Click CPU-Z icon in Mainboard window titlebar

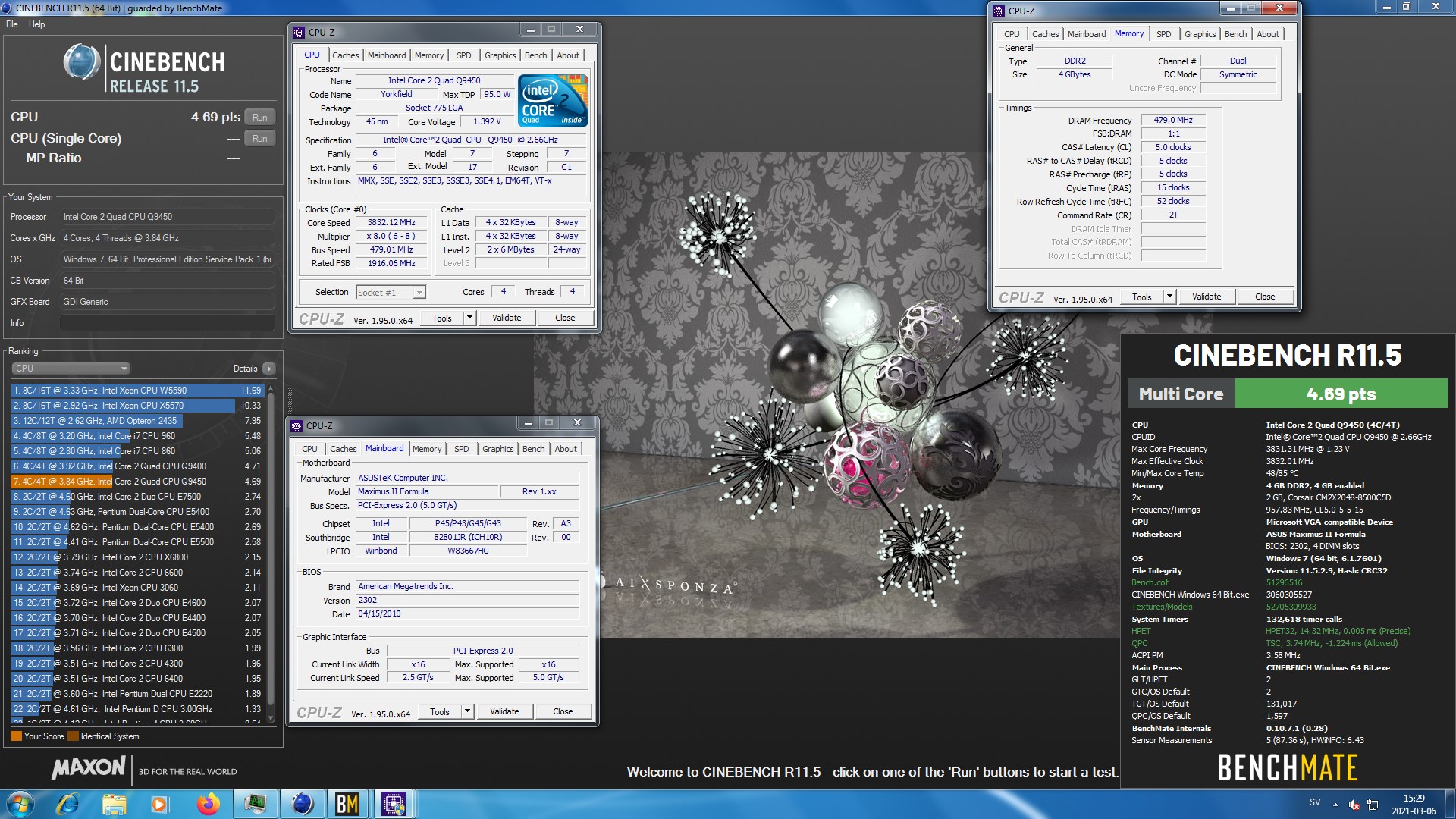click(x=297, y=426)
